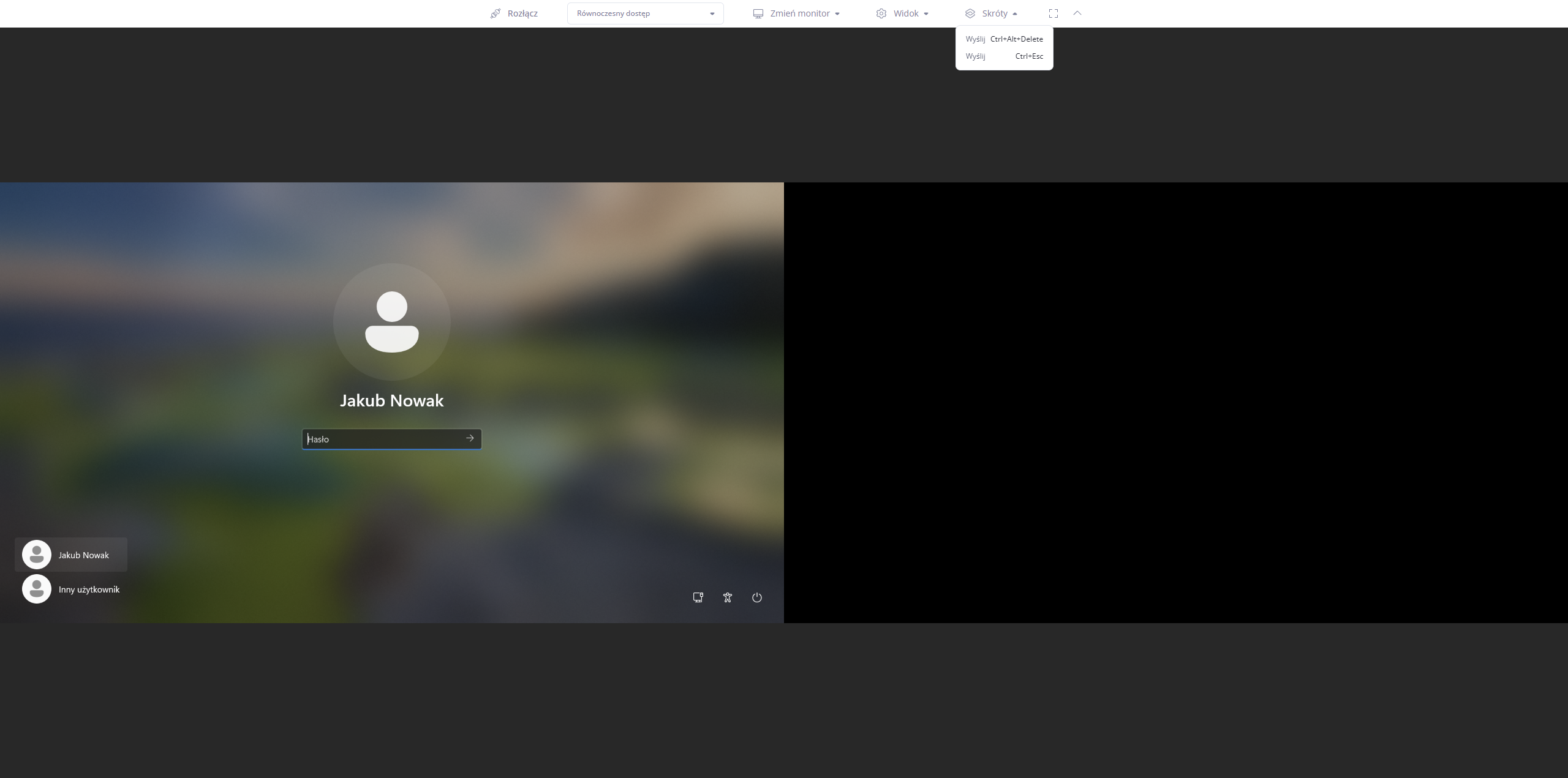Image resolution: width=1568 pixels, height=778 pixels.
Task: Click the Skróty layers icon
Action: (970, 13)
